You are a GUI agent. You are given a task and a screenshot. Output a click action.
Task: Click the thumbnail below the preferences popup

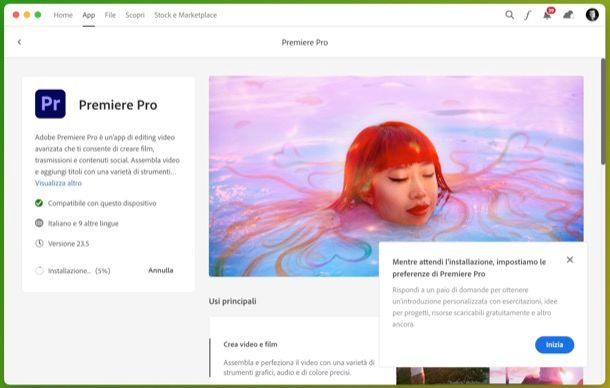(489, 376)
